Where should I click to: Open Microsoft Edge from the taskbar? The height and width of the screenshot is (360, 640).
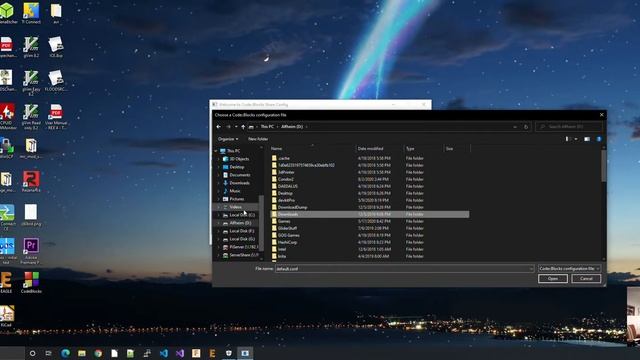click(x=65, y=353)
